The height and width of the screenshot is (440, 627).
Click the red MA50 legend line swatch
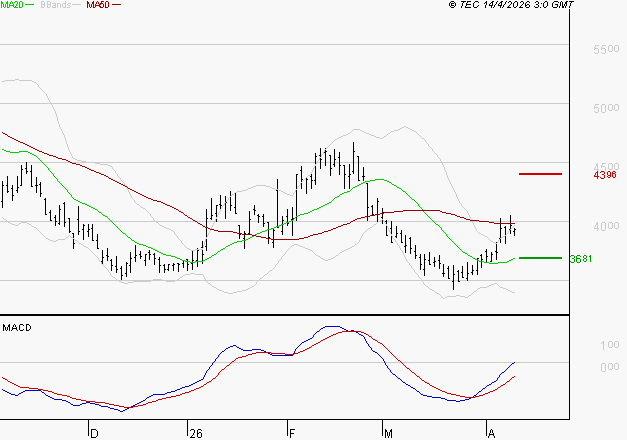[x=116, y=6]
